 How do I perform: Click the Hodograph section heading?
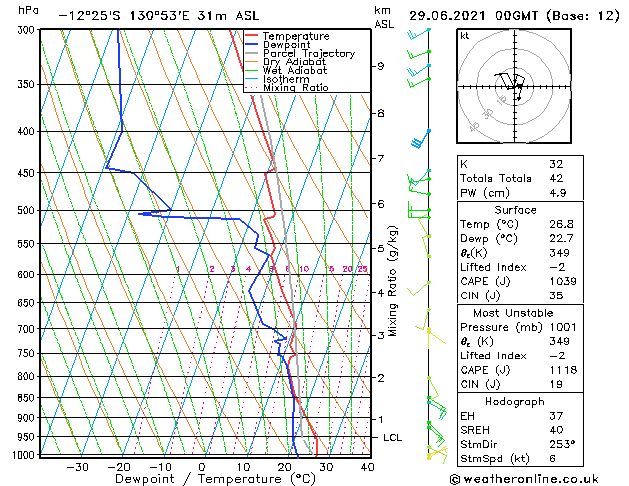(x=515, y=401)
